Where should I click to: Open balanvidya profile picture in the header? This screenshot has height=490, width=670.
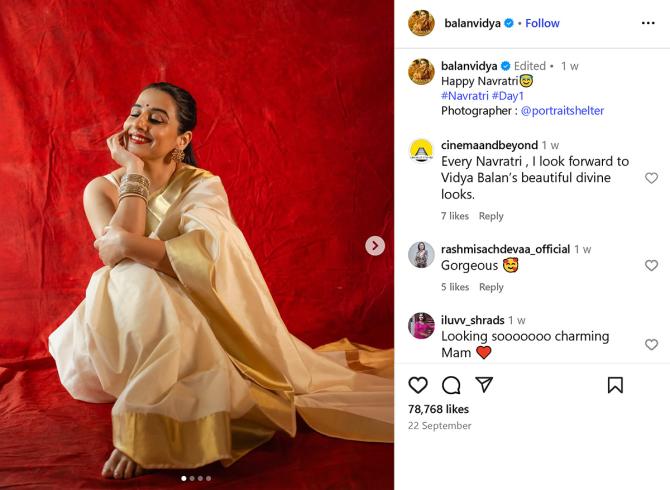click(x=421, y=23)
